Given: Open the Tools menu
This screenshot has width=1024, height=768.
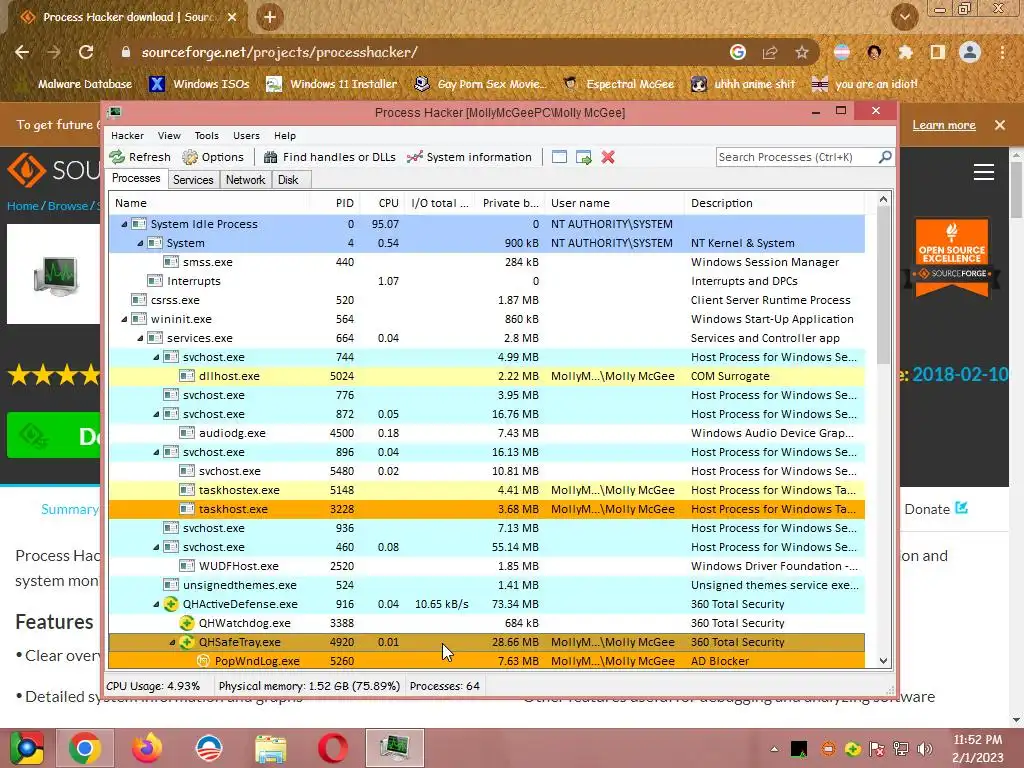Looking at the screenshot, I should point(206,135).
